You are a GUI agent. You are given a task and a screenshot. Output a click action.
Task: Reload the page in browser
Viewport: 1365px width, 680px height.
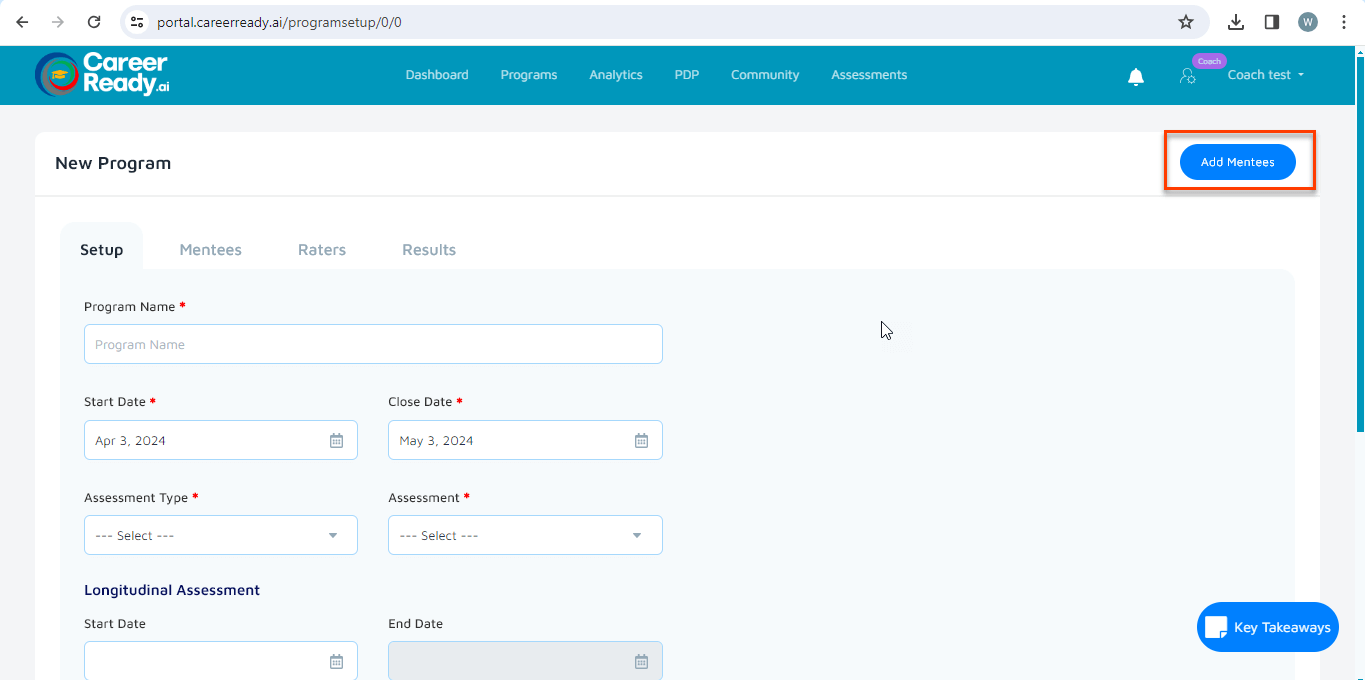pos(93,22)
